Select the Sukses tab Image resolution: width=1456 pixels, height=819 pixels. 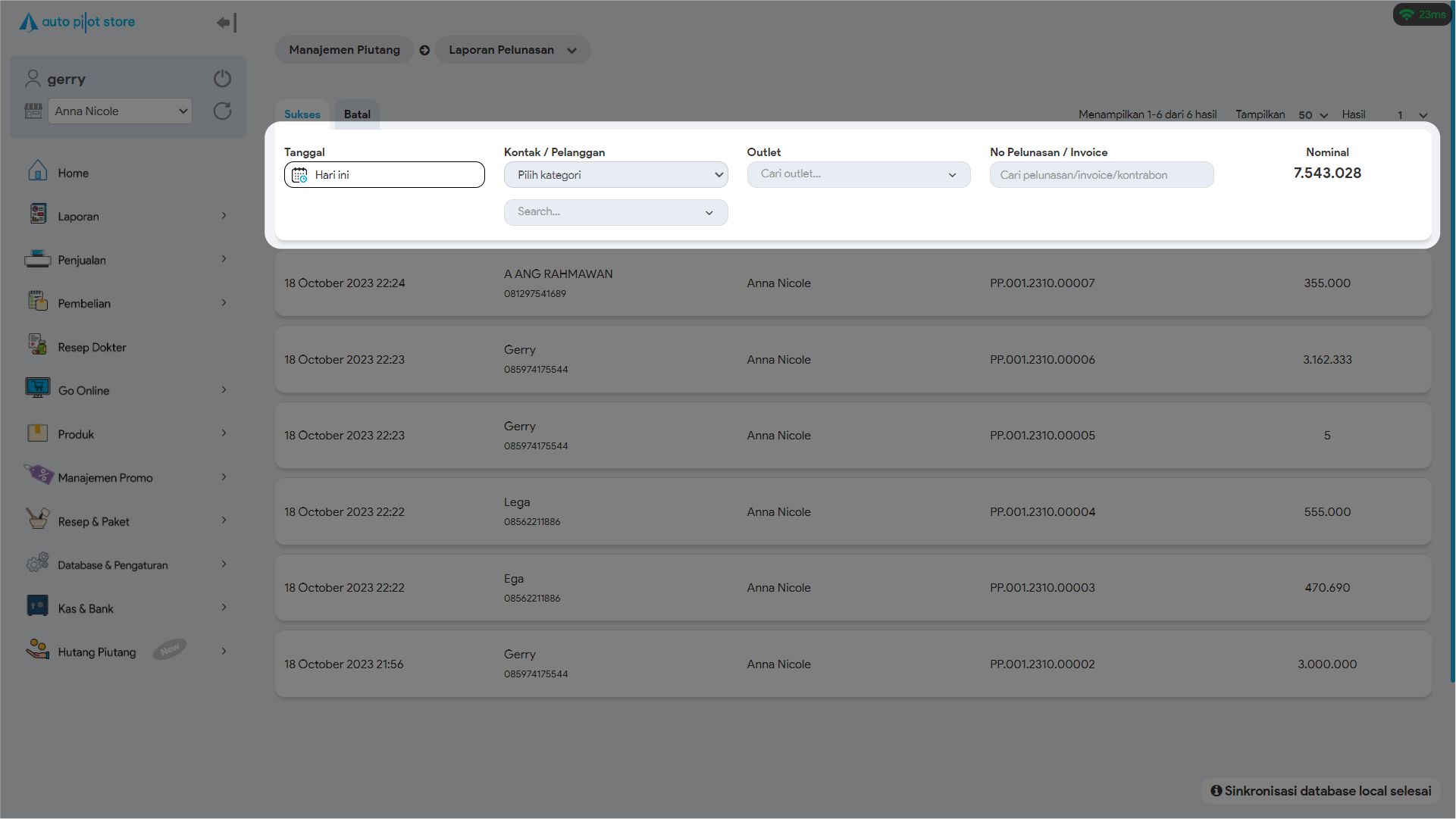coord(302,114)
